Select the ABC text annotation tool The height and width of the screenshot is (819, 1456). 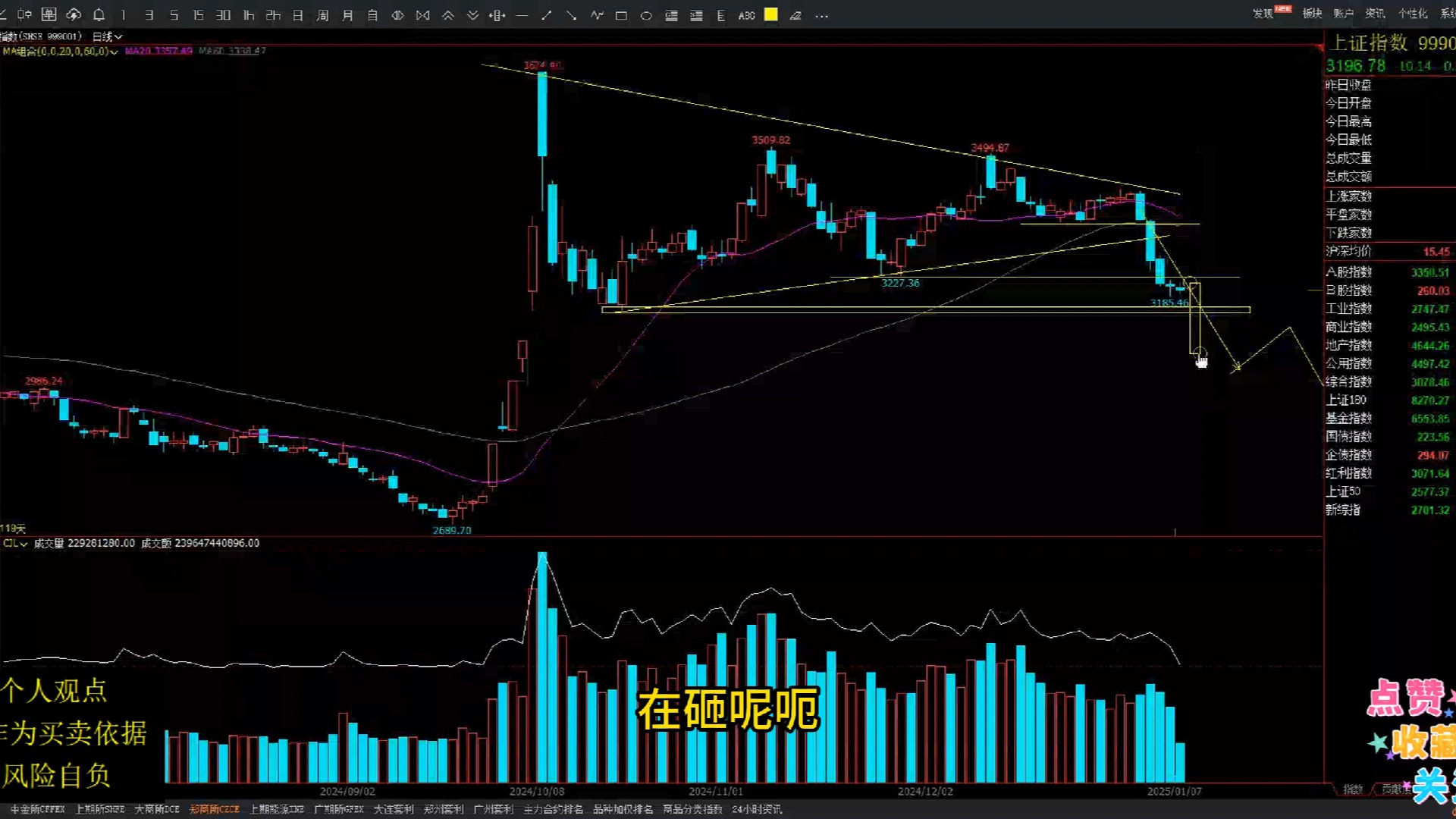tap(746, 15)
